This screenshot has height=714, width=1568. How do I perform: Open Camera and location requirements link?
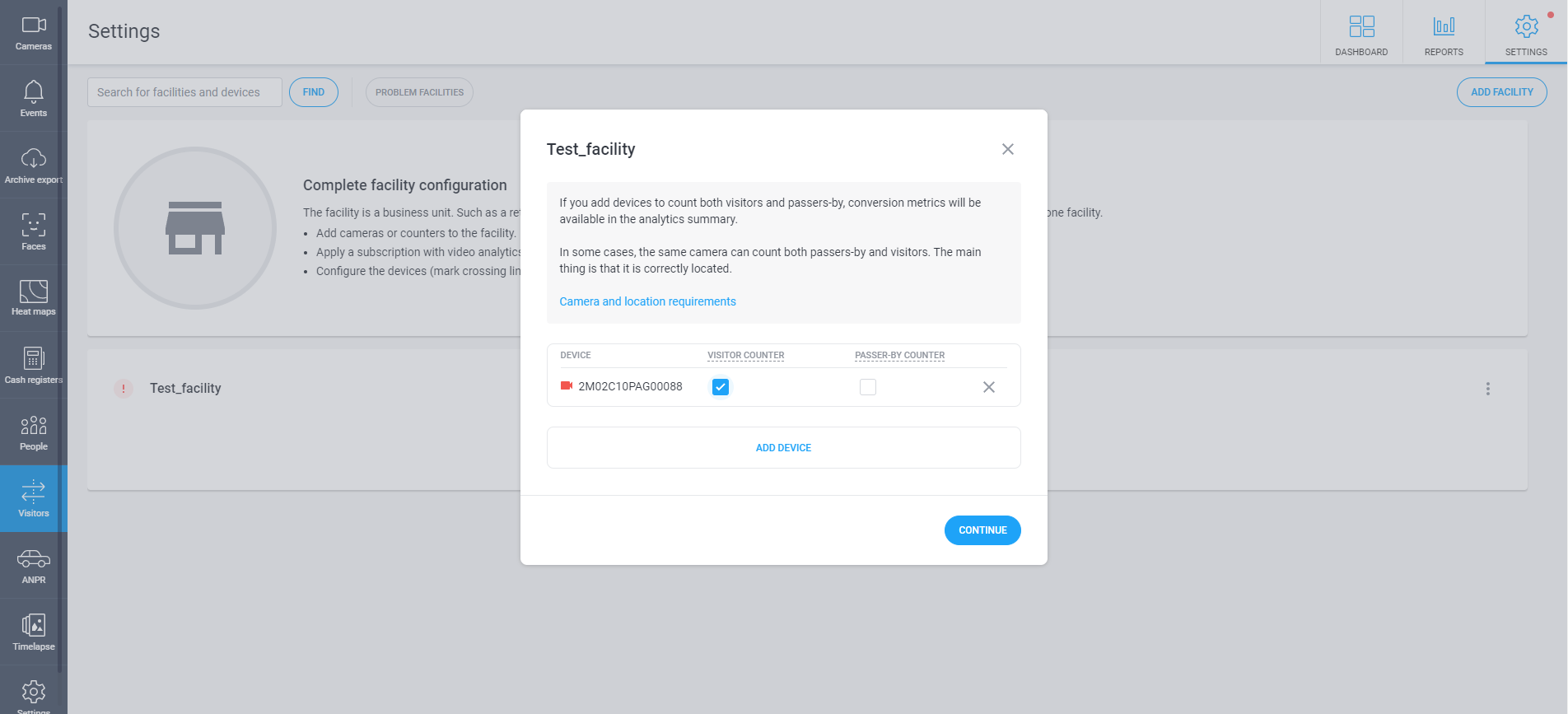pos(648,301)
